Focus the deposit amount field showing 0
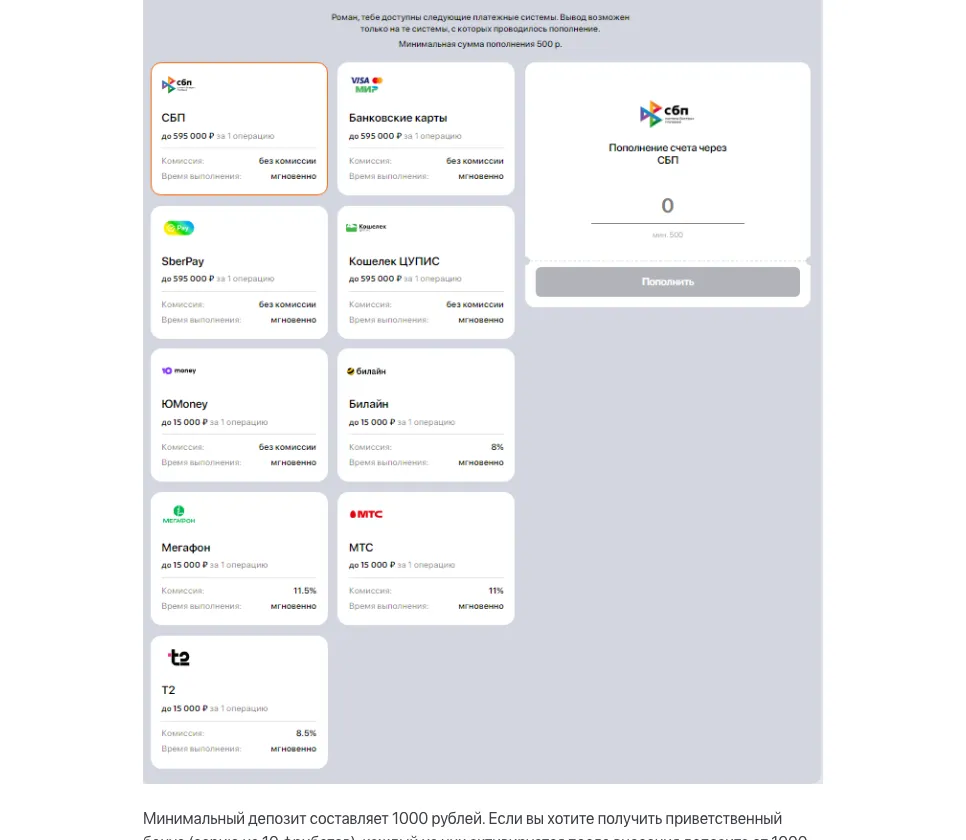Image resolution: width=966 pixels, height=840 pixels. tap(667, 206)
